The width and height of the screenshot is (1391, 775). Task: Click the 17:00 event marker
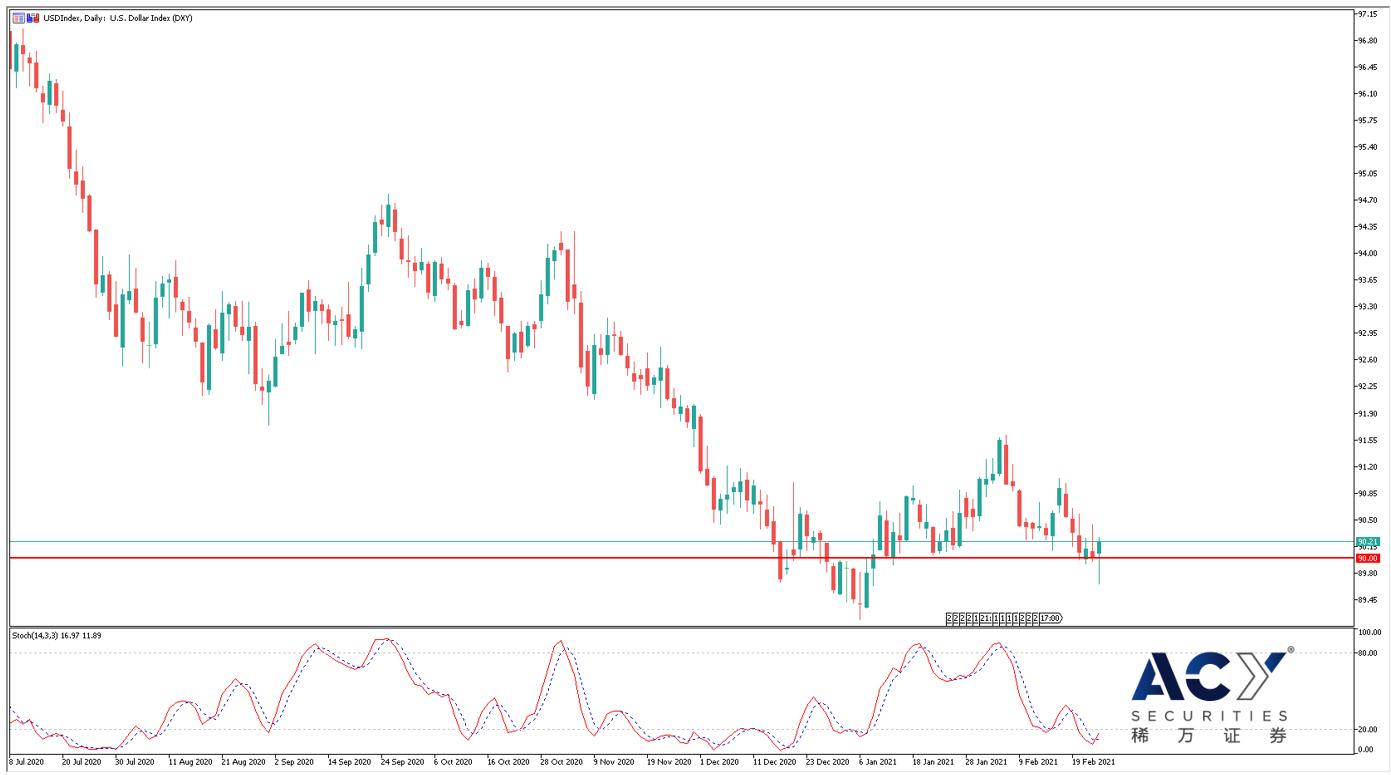point(1050,618)
